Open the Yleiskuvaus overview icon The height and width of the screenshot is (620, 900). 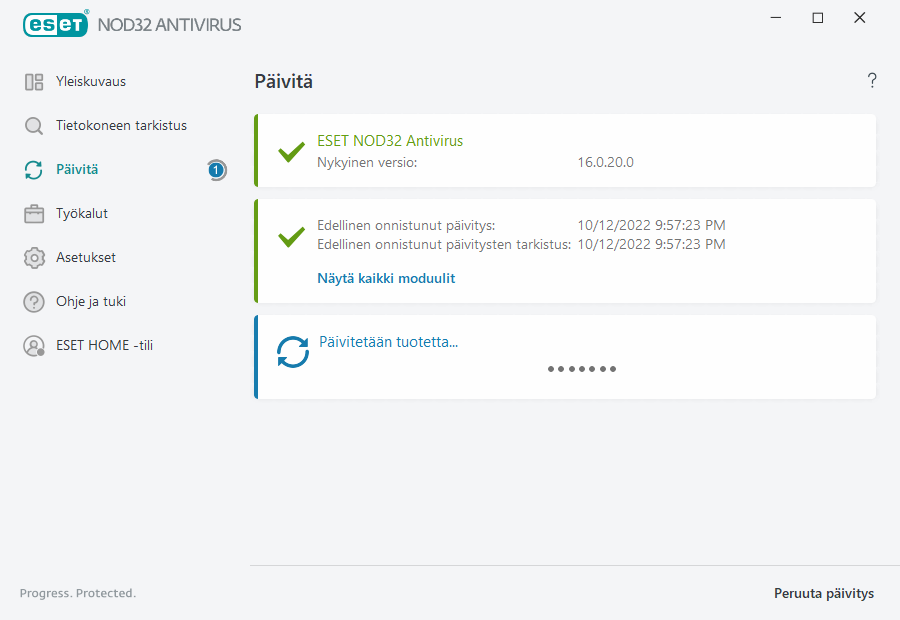pos(34,82)
